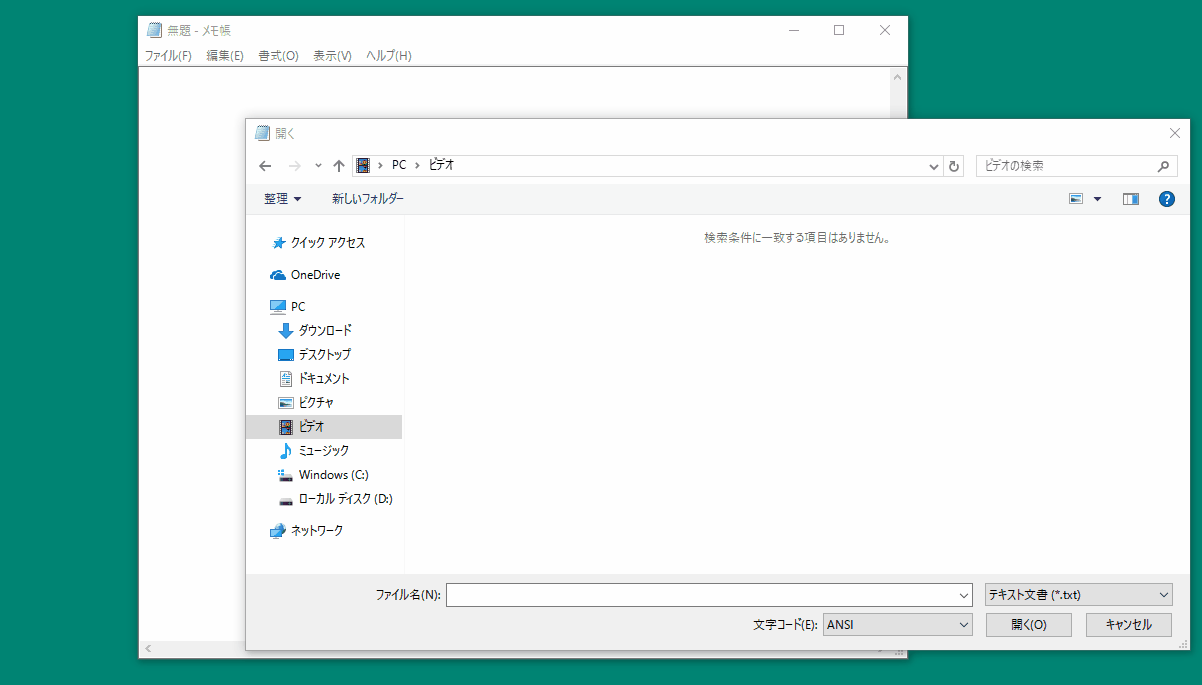
Task: Click the notepad icon in 開く dialog title
Action: coord(263,133)
